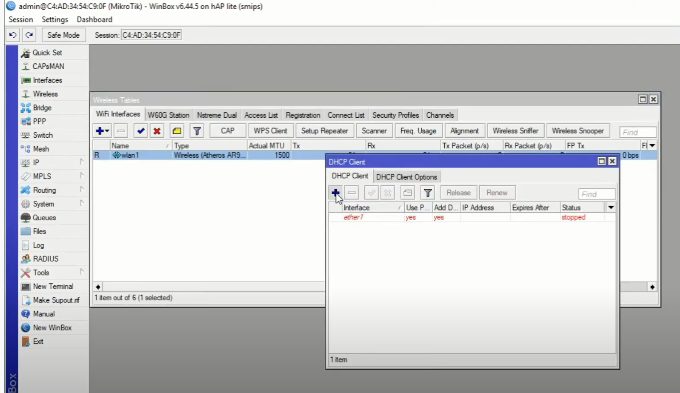Click Disable cross icon in DHCP Client
The width and height of the screenshot is (680, 393).
point(388,193)
